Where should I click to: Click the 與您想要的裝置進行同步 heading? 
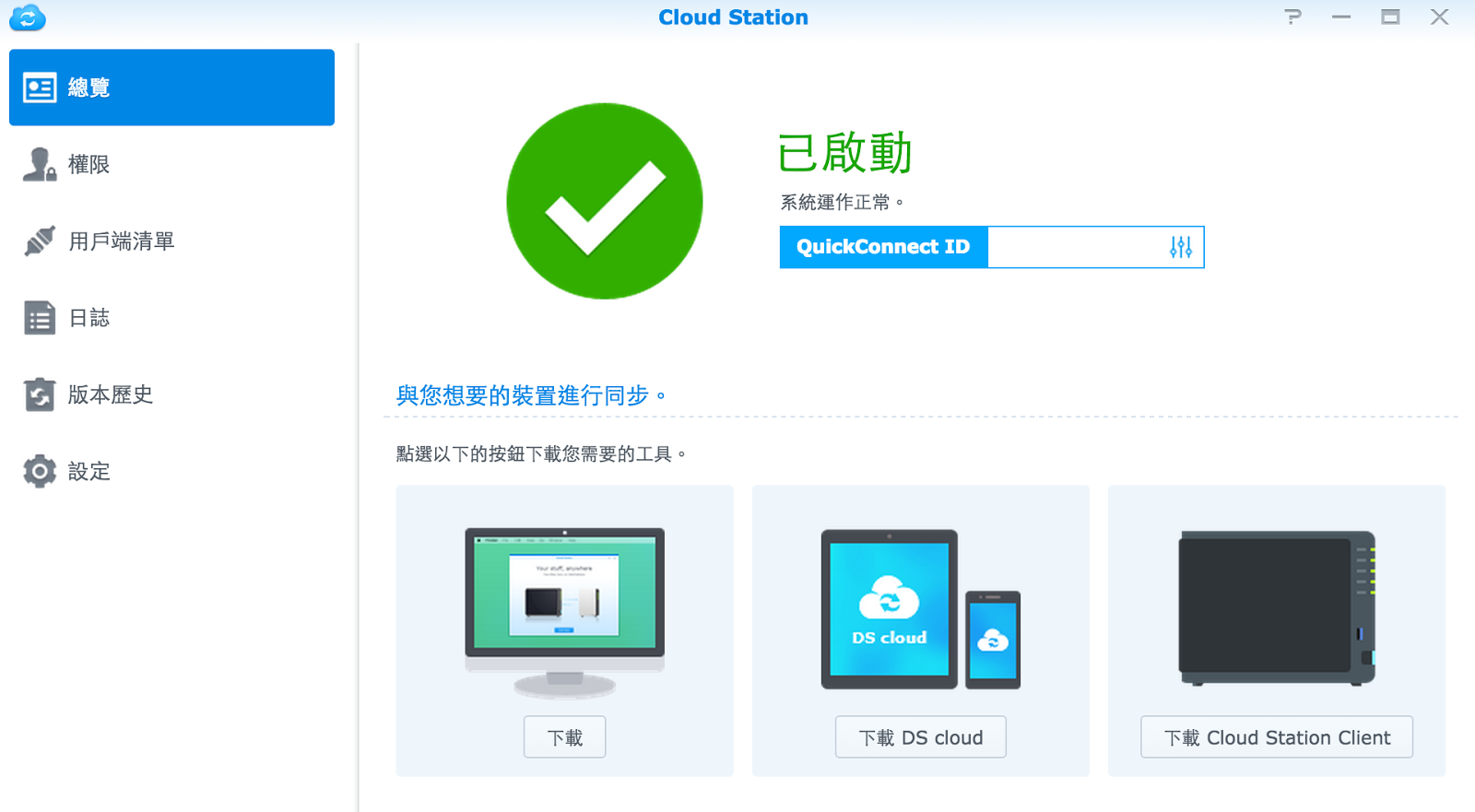point(531,395)
